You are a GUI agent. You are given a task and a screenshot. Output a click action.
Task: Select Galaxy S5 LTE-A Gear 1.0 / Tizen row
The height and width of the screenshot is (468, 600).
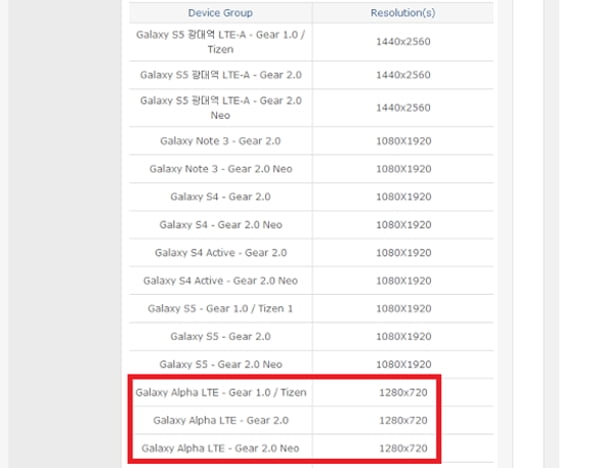pyautogui.click(x=220, y=42)
